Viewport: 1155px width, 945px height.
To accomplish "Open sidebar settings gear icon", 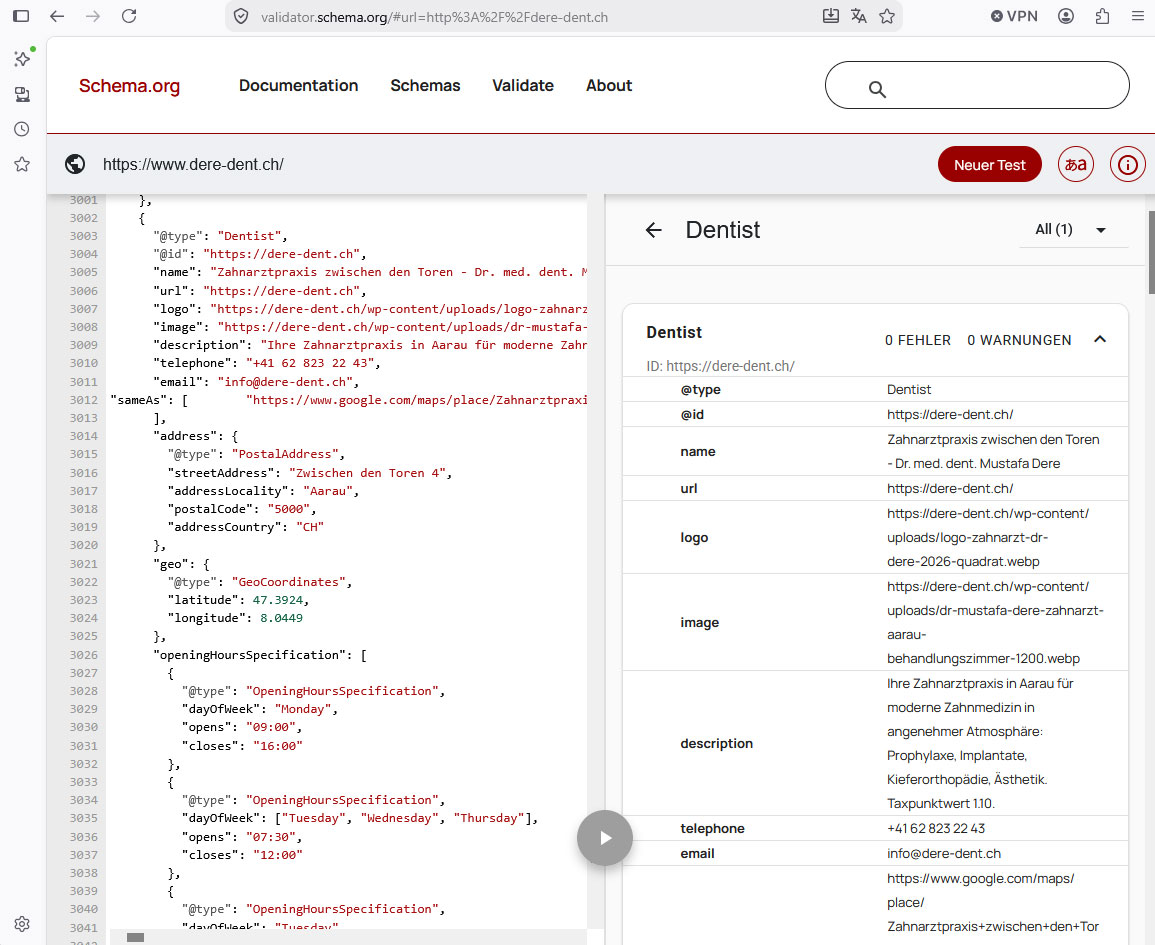I will tap(22, 924).
